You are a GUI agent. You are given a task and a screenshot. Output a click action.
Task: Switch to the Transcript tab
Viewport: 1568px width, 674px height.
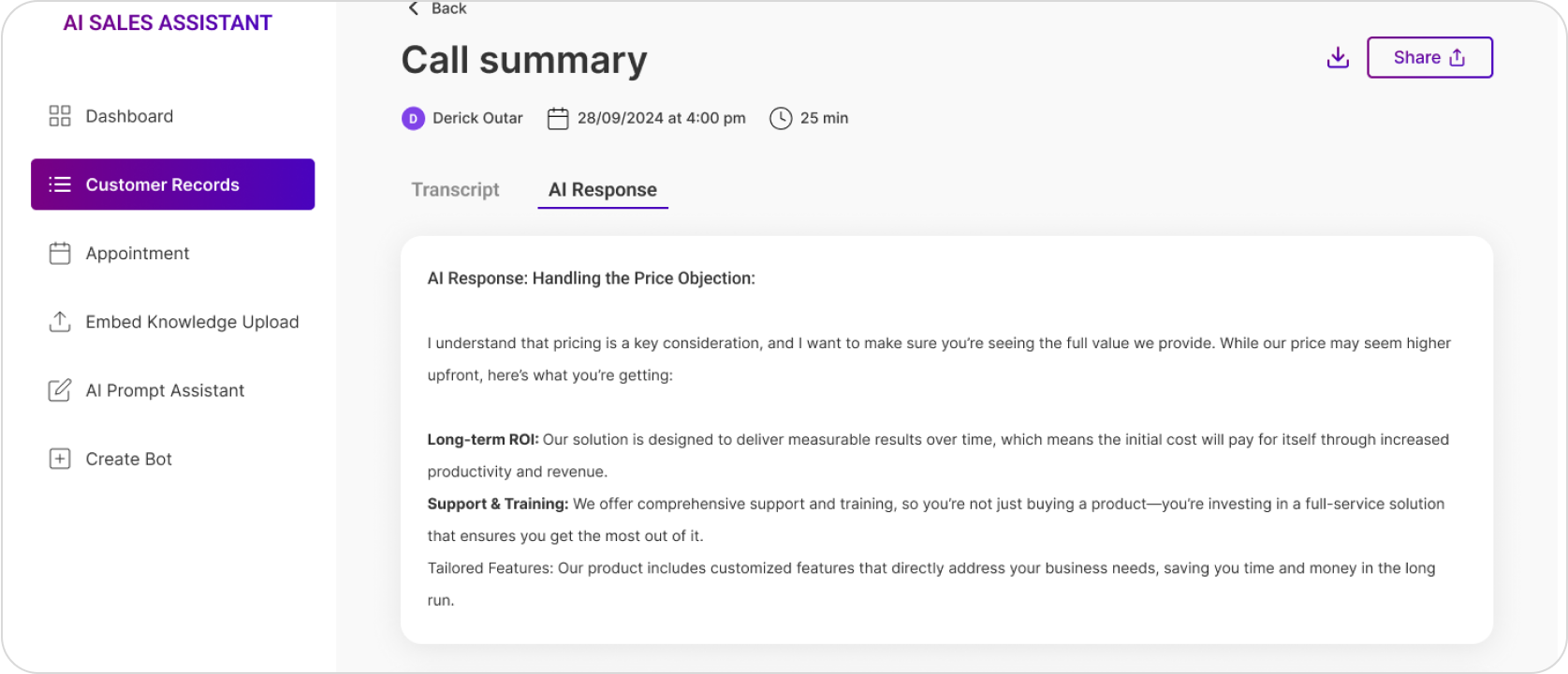click(455, 189)
